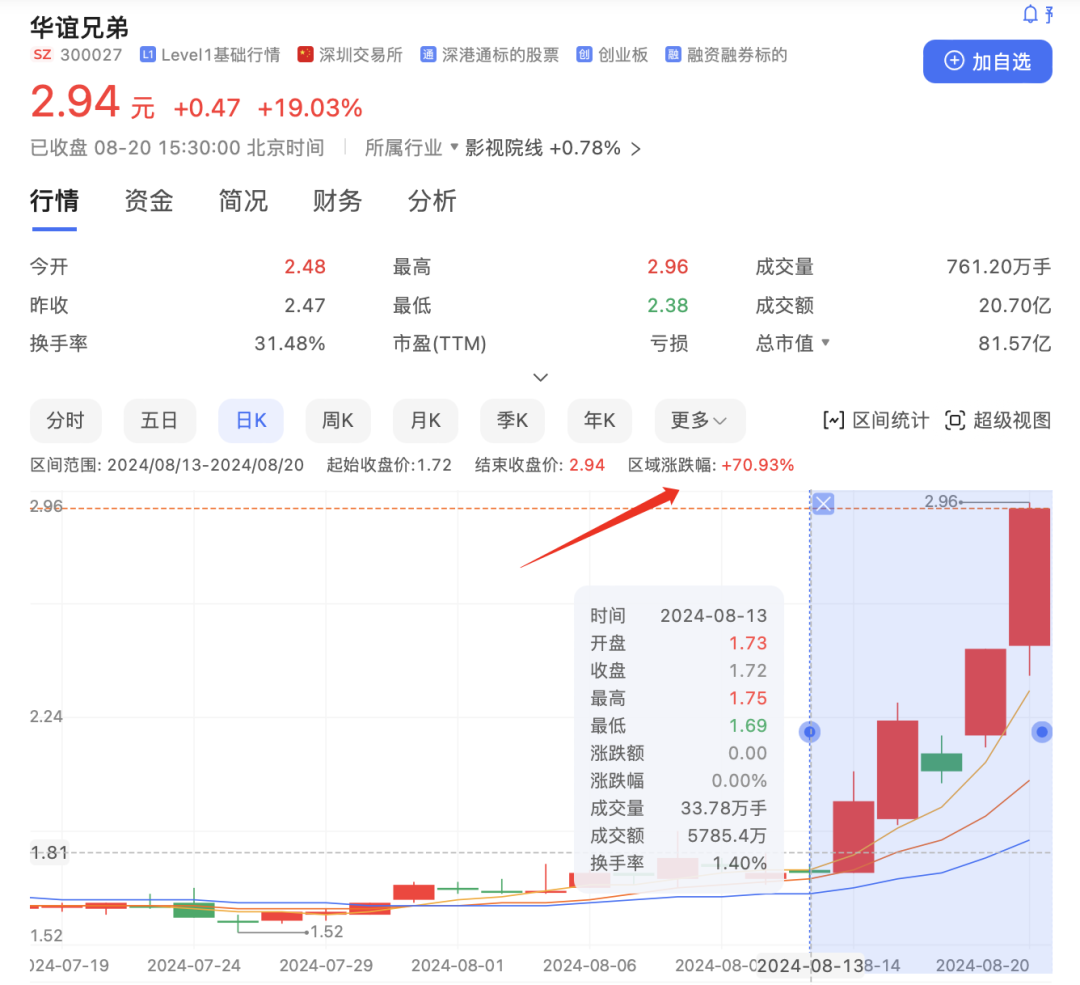The height and width of the screenshot is (985, 1080).
Task: Select the 日K chart period
Action: click(251, 420)
